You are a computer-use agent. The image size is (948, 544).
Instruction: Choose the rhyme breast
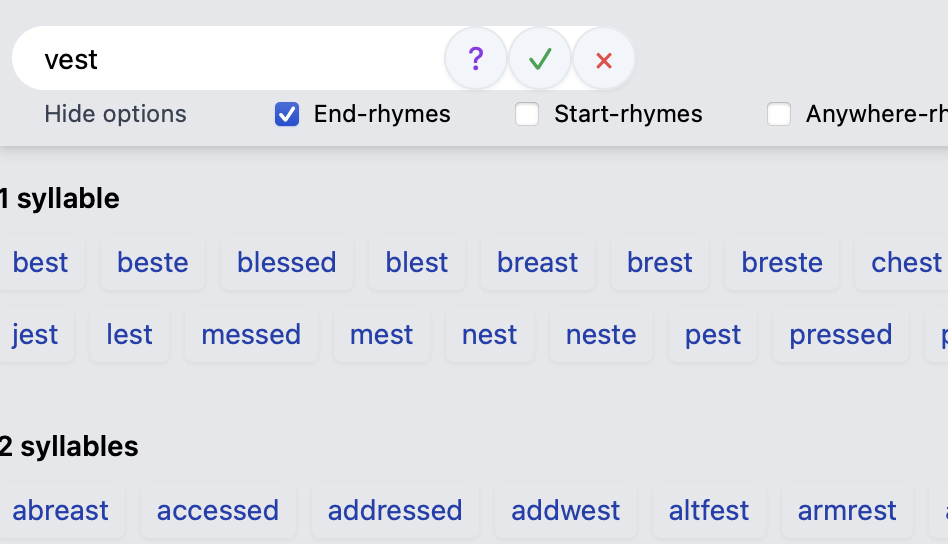click(537, 263)
